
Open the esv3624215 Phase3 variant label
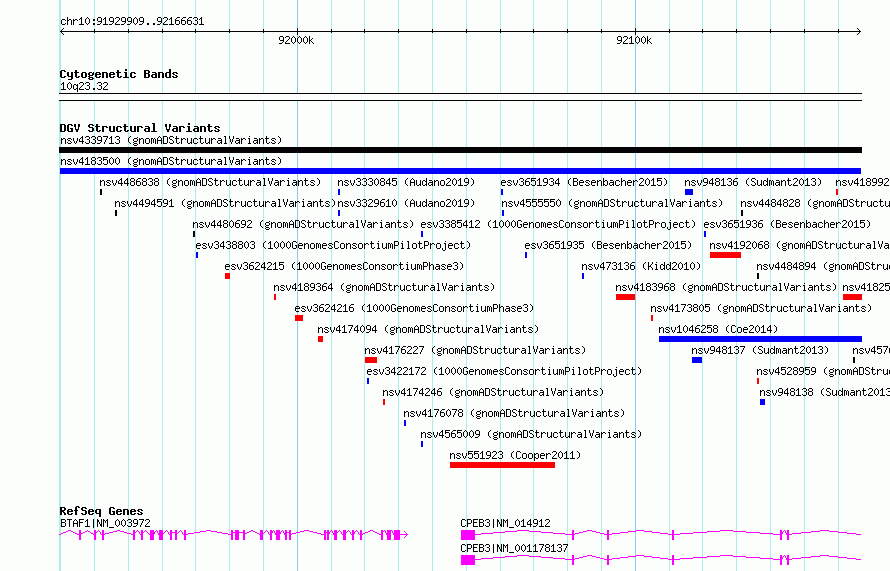coord(344,266)
